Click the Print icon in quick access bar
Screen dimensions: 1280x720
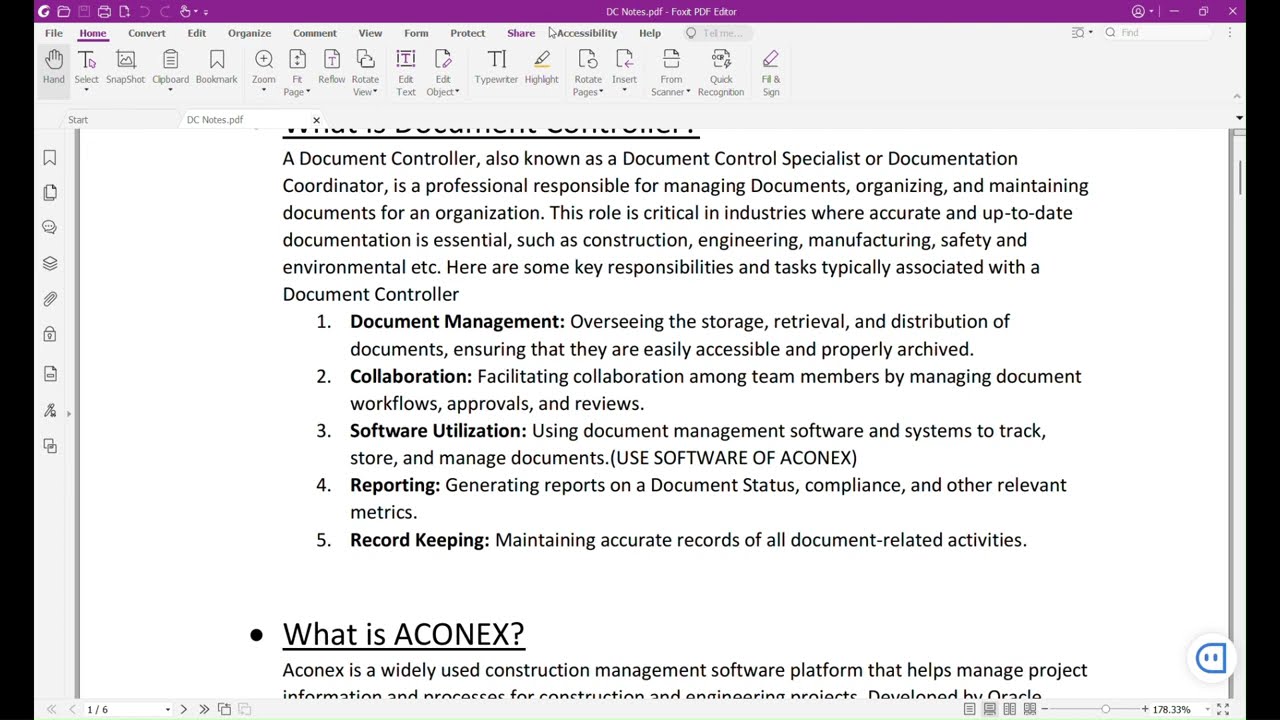click(104, 11)
